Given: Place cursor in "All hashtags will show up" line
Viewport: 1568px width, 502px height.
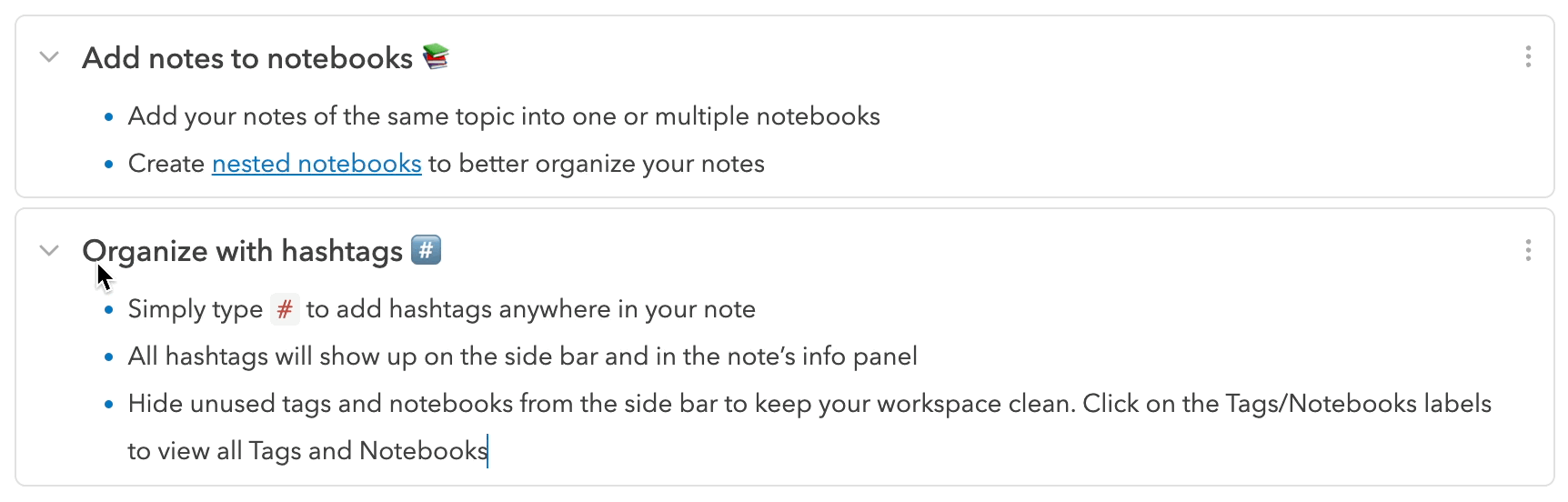Looking at the screenshot, I should 522,356.
